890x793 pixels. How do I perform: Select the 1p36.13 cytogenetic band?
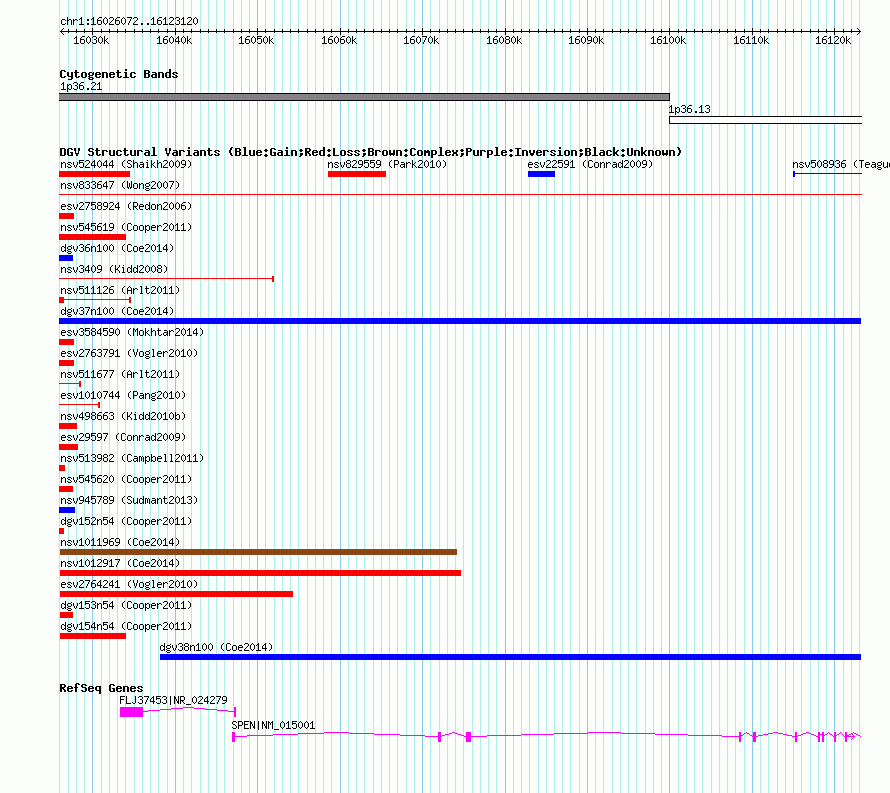[x=765, y=120]
